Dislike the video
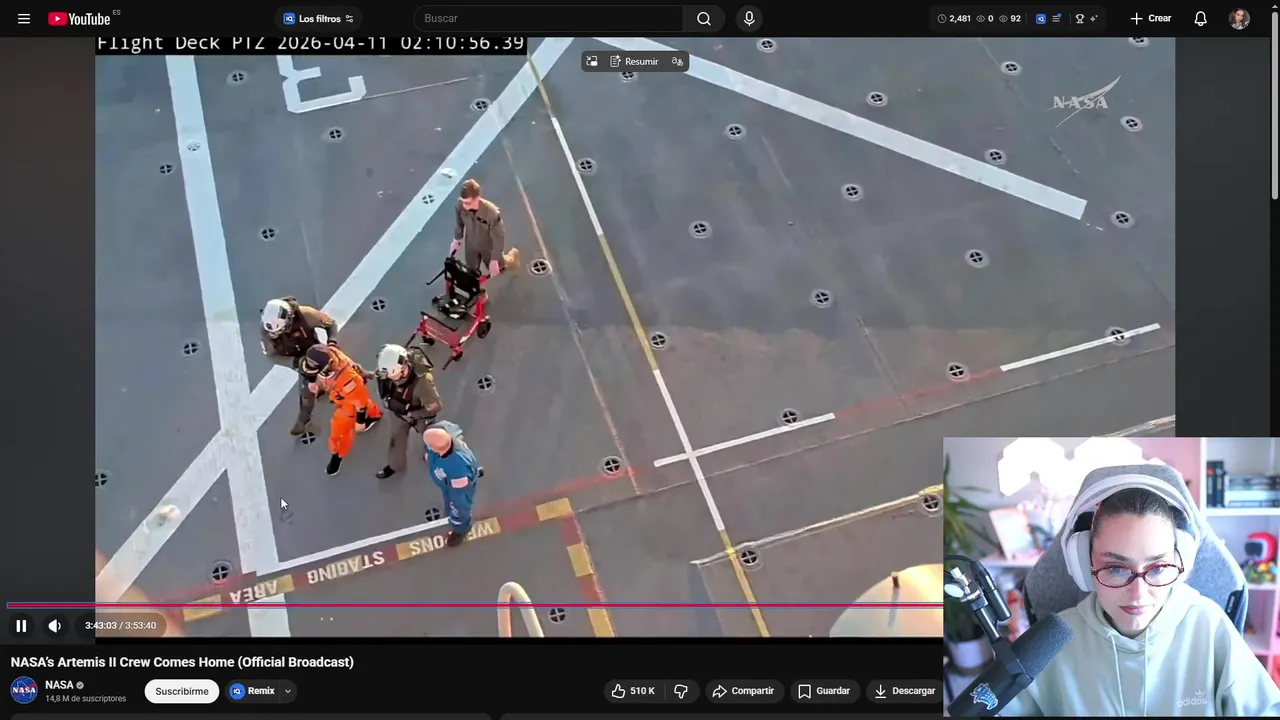 click(681, 691)
